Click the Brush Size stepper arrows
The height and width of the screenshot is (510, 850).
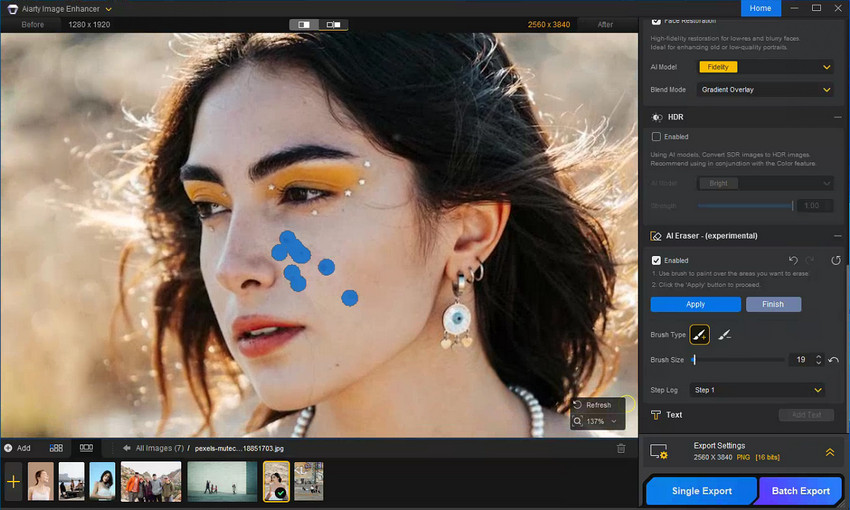pyautogui.click(x=819, y=359)
